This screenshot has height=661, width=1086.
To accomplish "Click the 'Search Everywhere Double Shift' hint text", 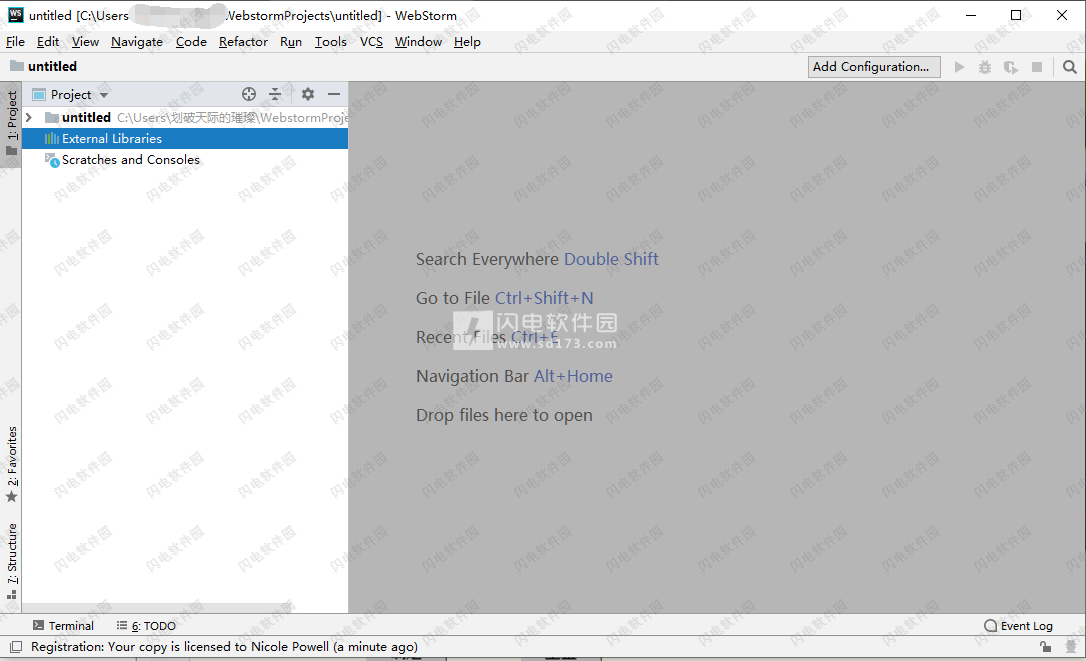I will [537, 259].
